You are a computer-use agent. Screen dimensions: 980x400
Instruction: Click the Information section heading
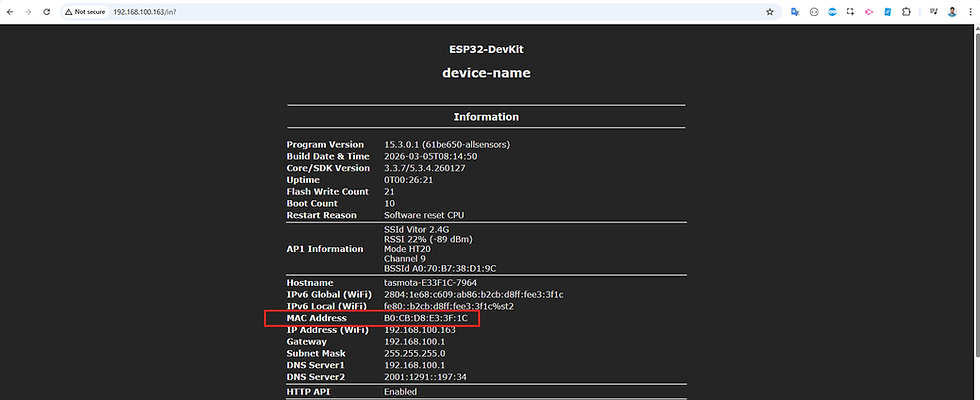(x=486, y=117)
